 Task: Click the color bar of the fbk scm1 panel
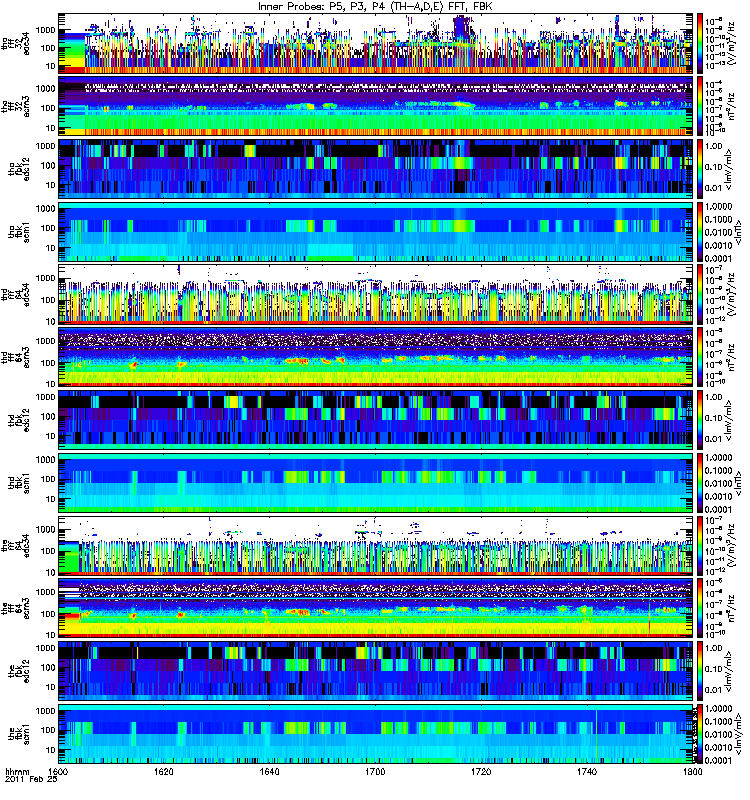point(700,734)
